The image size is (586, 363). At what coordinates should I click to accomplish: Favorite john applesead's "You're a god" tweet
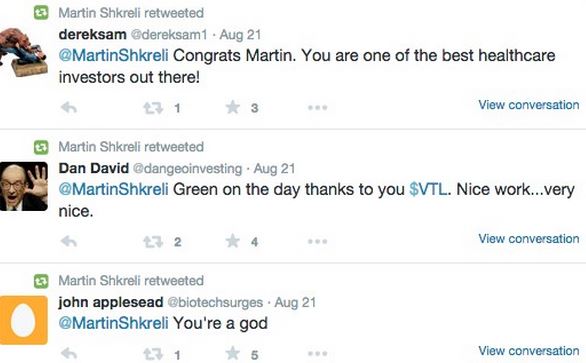point(232,353)
